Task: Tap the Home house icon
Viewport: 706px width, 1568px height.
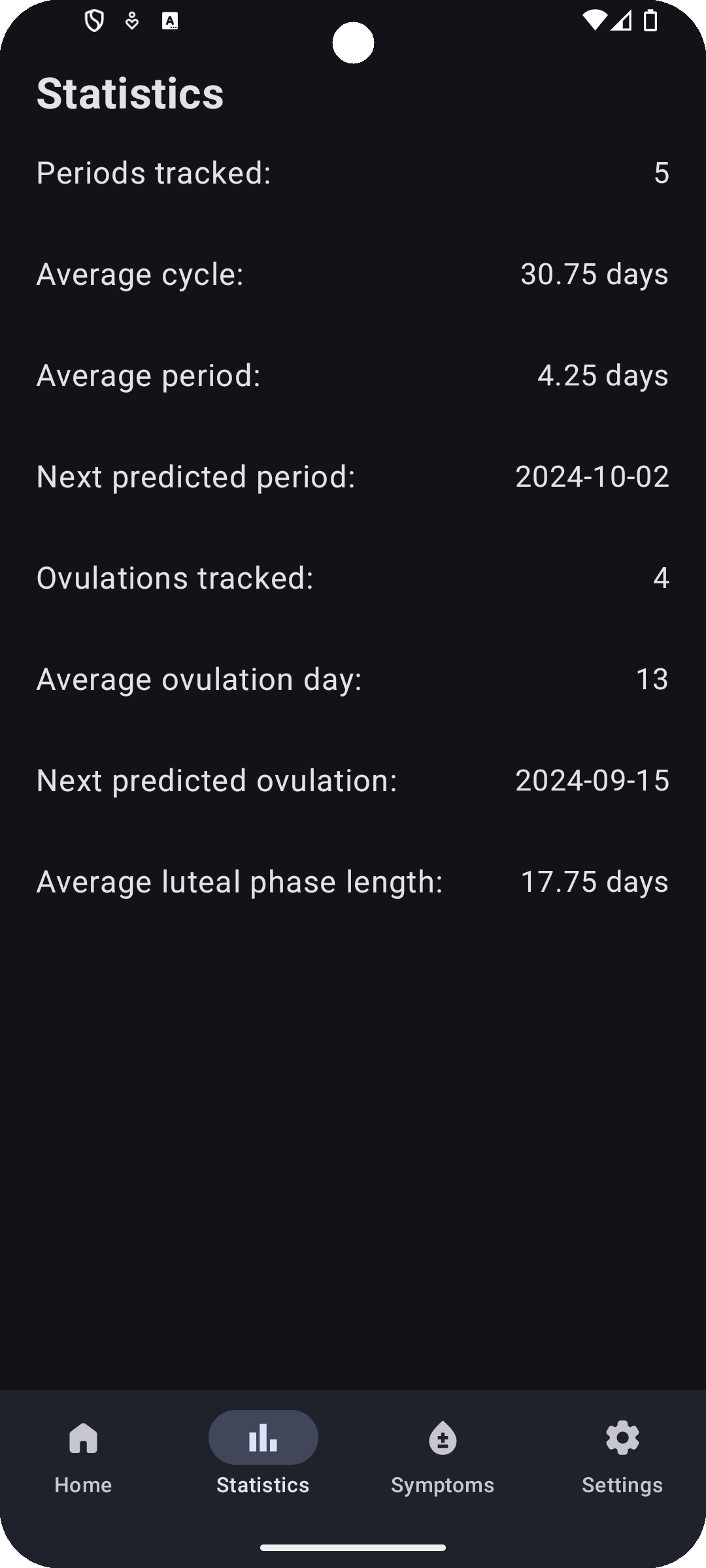Action: [x=83, y=1437]
